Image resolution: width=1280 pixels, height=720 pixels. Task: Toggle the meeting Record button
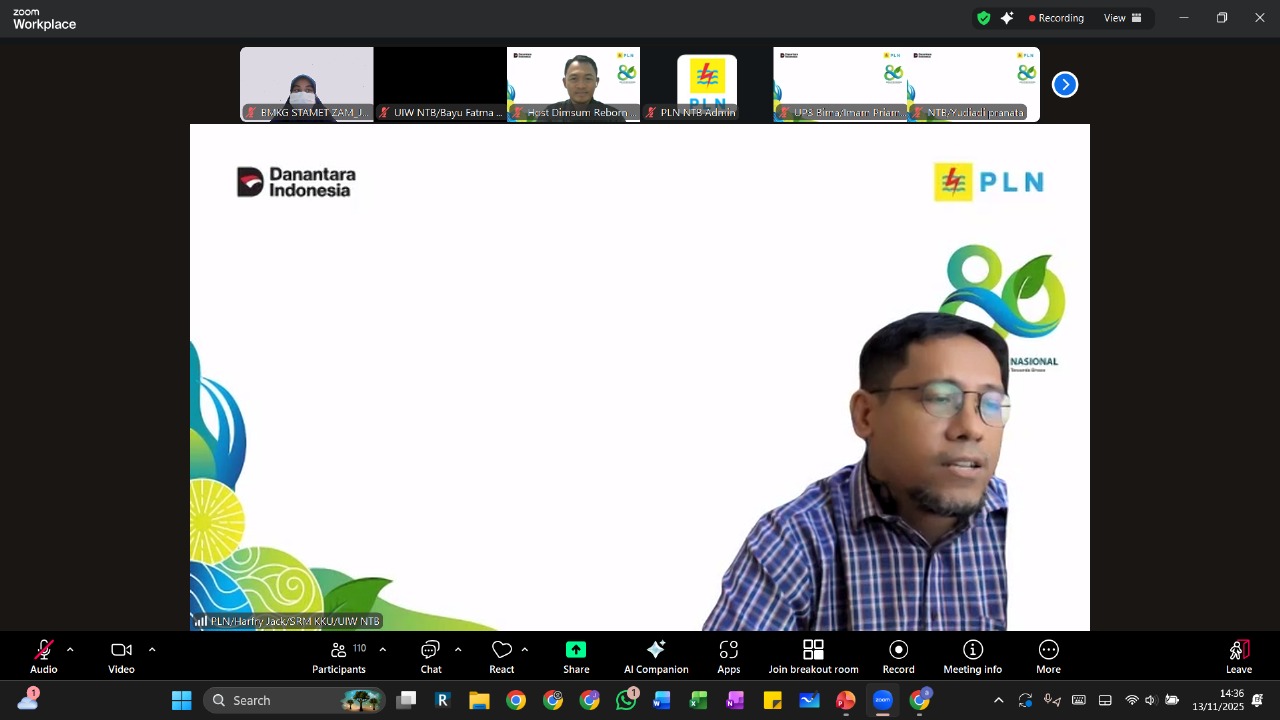898,656
